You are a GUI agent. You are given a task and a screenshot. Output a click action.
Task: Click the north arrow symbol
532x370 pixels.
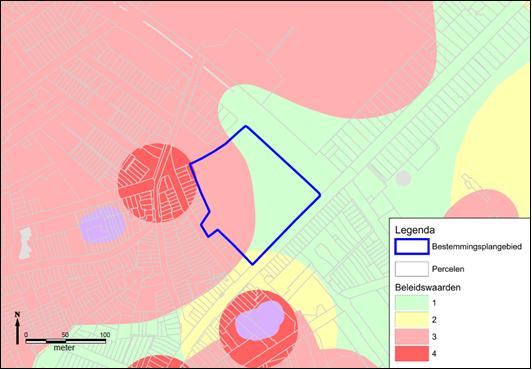[x=17, y=328]
